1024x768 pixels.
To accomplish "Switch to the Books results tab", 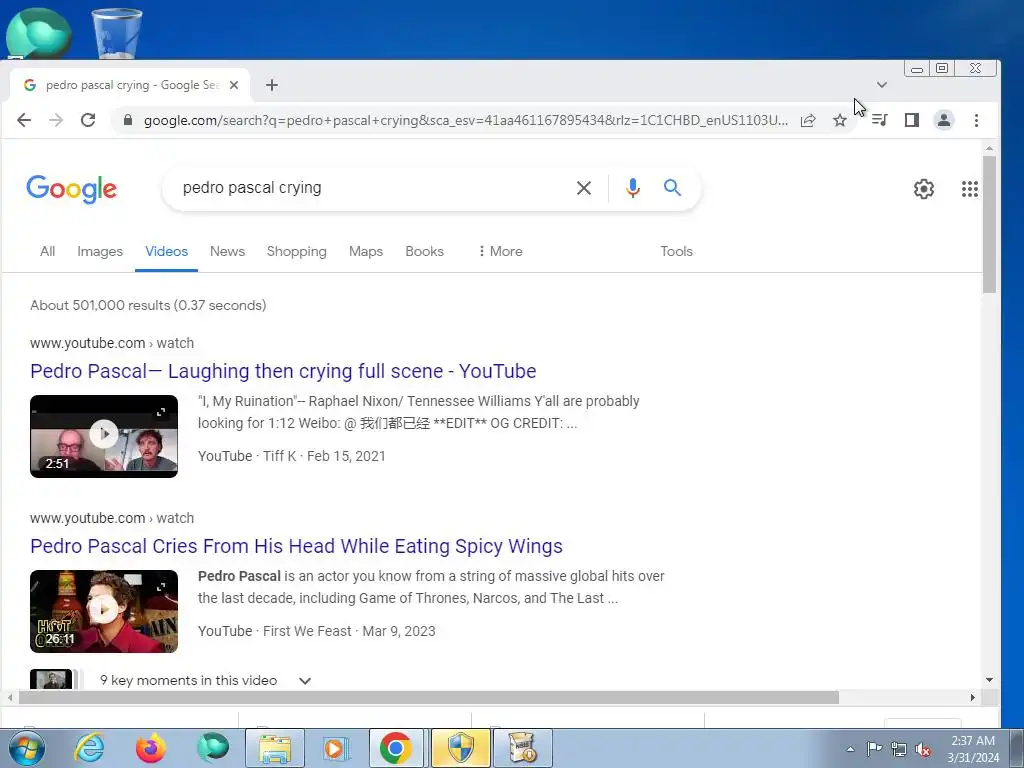I will (424, 251).
